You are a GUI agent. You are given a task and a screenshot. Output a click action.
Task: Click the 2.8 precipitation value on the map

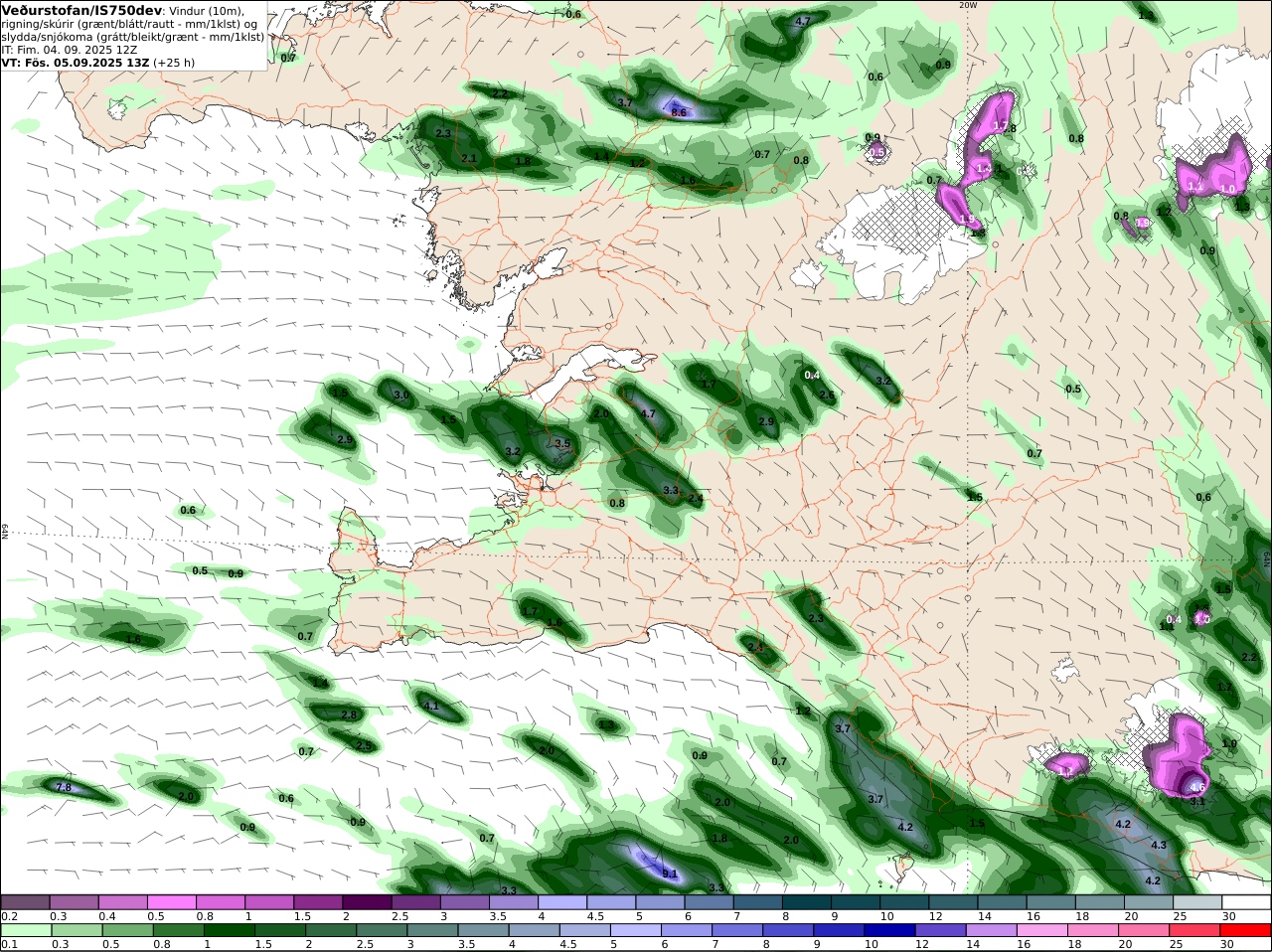pos(349,714)
